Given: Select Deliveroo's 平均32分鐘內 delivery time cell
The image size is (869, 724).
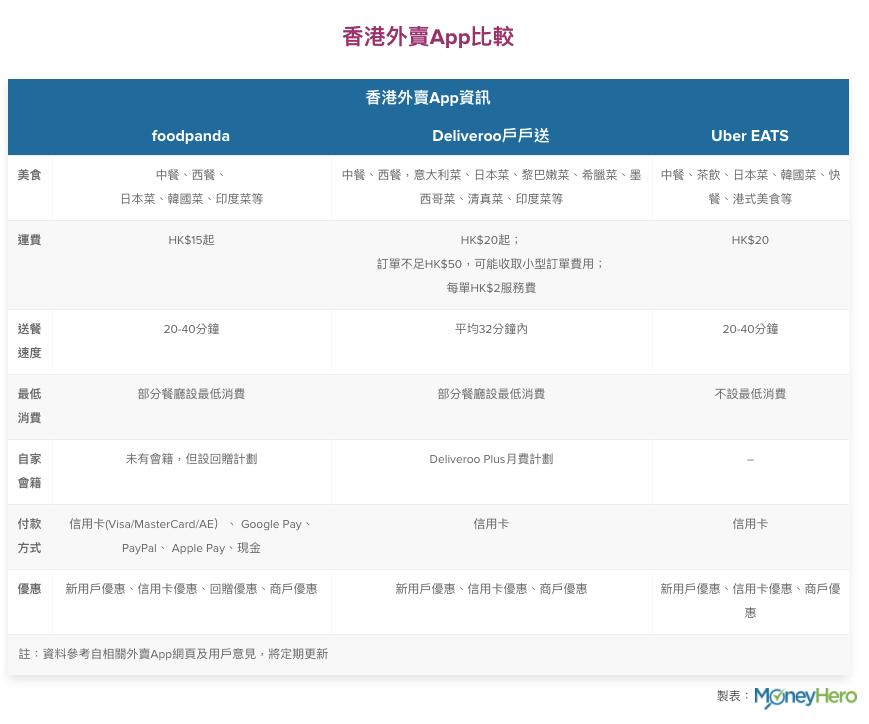Looking at the screenshot, I should [490, 328].
